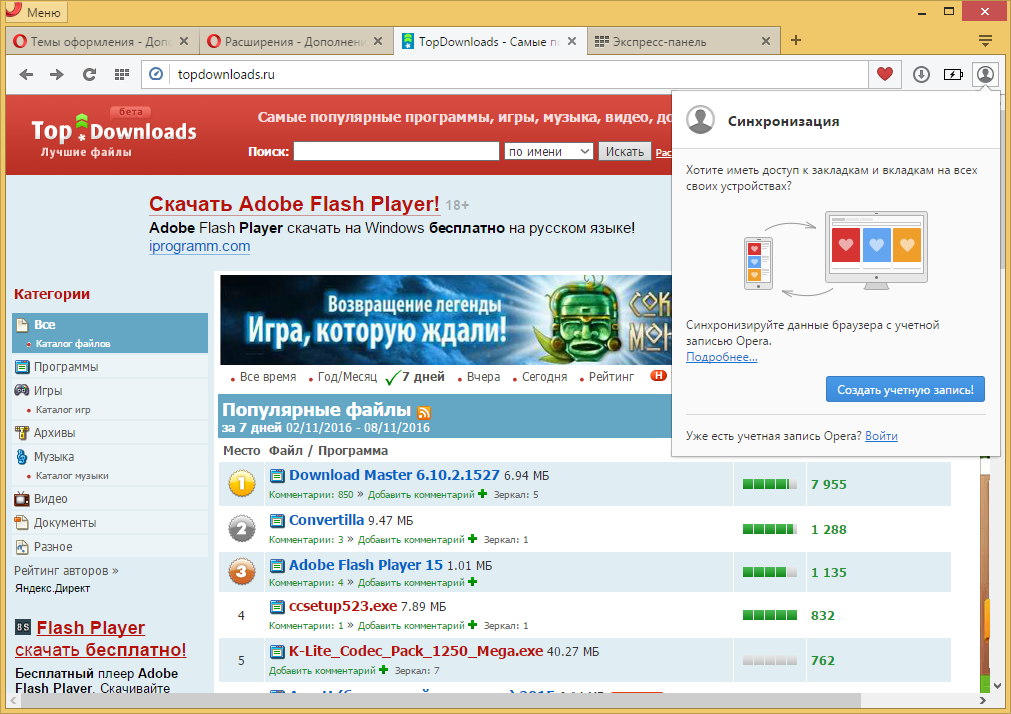Filter by Год/Месяц period
This screenshot has width=1011, height=714.
[347, 377]
